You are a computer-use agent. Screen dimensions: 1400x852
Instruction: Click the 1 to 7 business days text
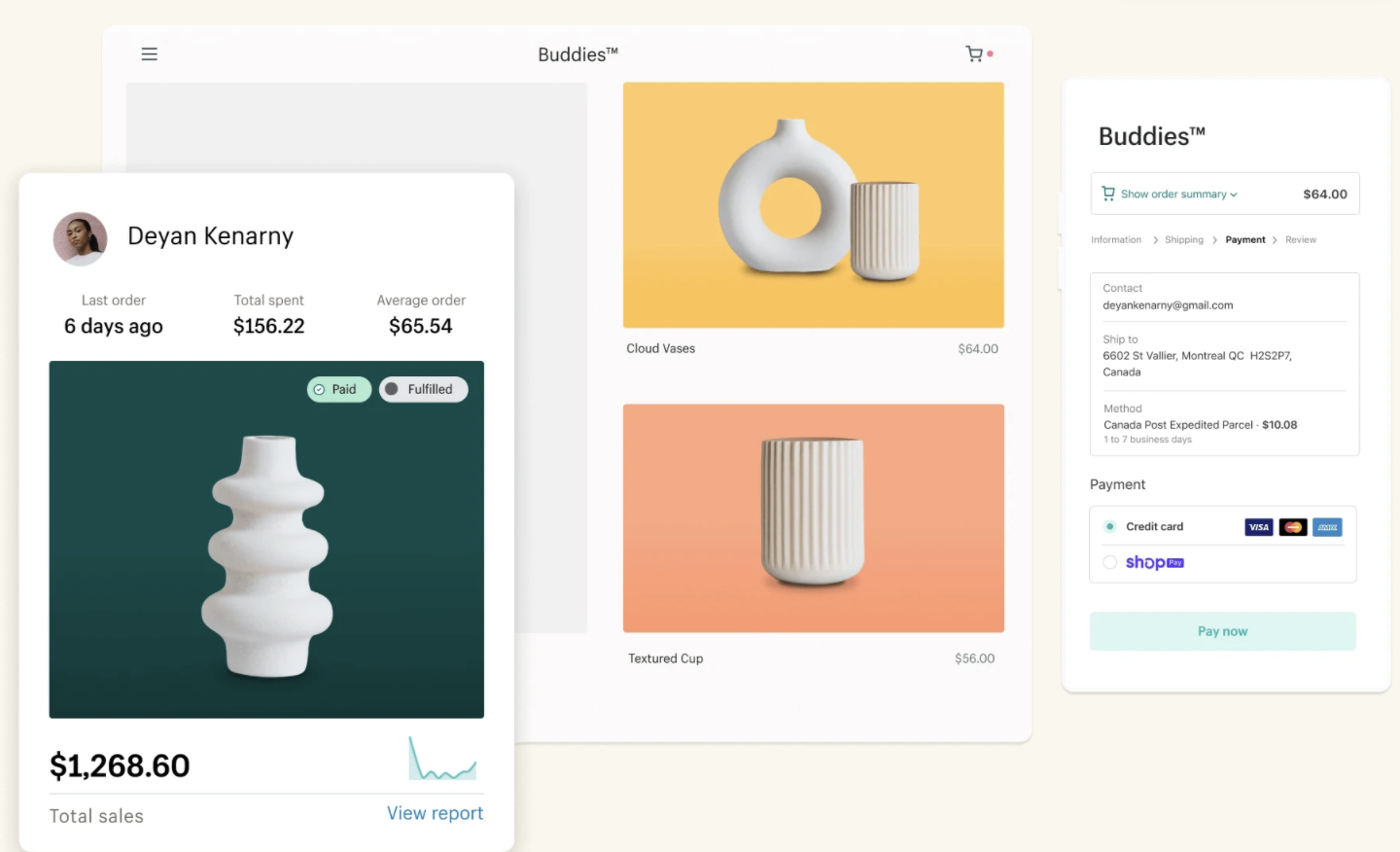[1147, 440]
